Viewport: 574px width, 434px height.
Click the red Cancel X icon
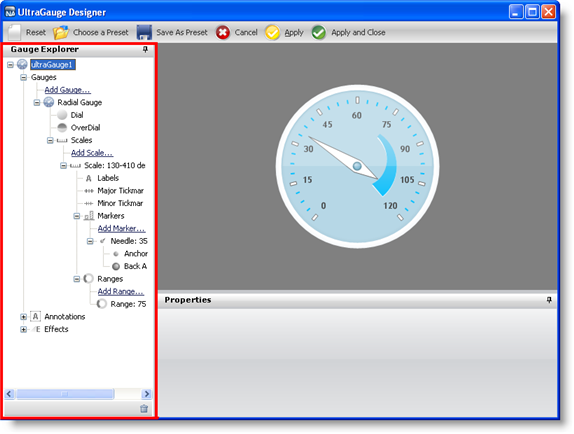pos(223,32)
